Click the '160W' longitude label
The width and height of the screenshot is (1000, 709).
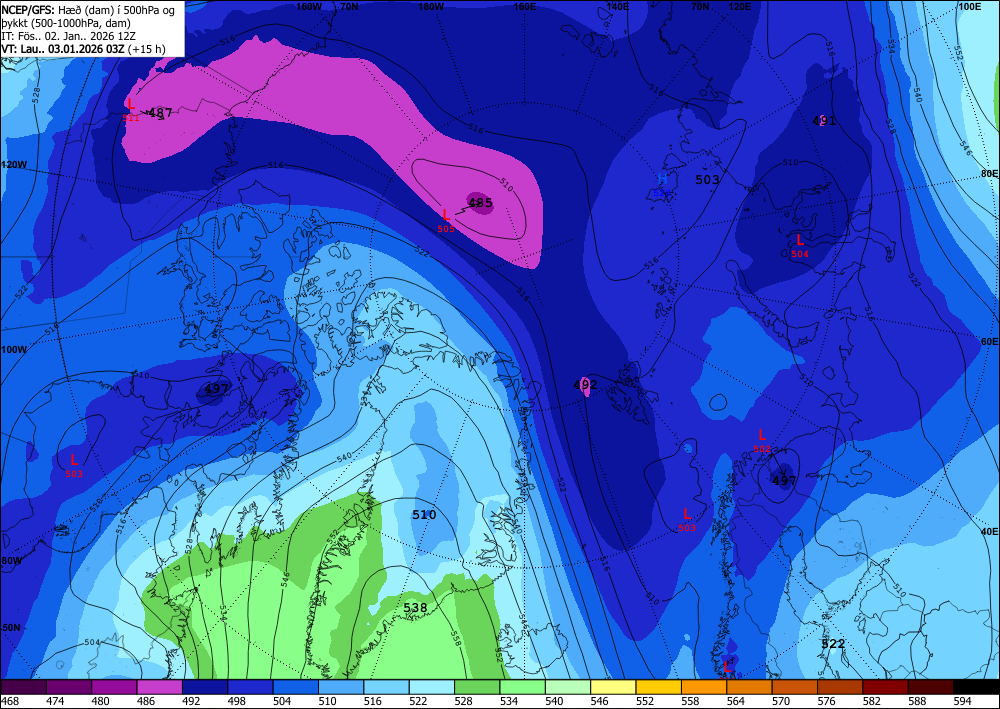coord(309,6)
